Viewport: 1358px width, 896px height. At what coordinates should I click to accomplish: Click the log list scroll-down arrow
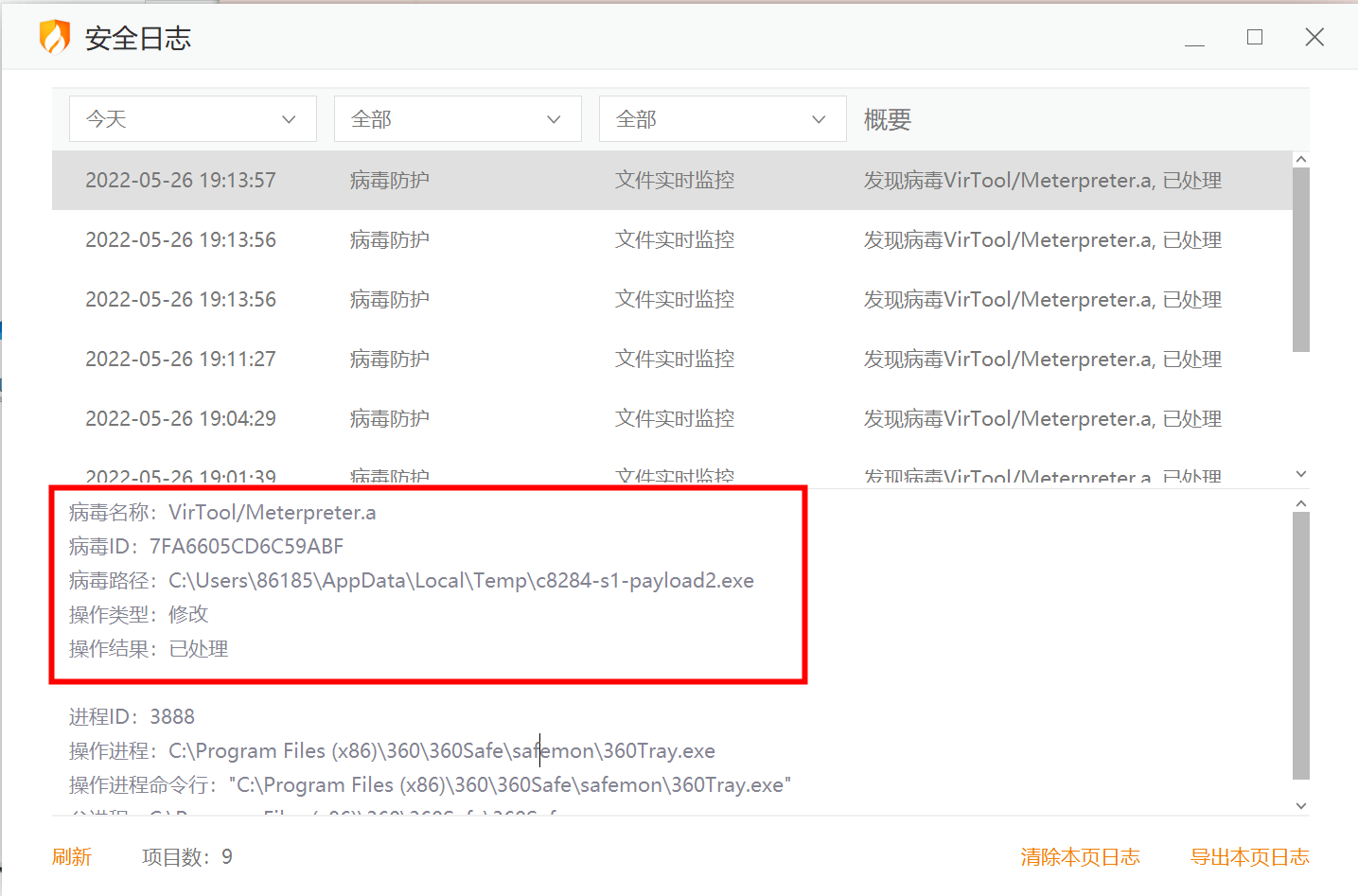click(1301, 474)
